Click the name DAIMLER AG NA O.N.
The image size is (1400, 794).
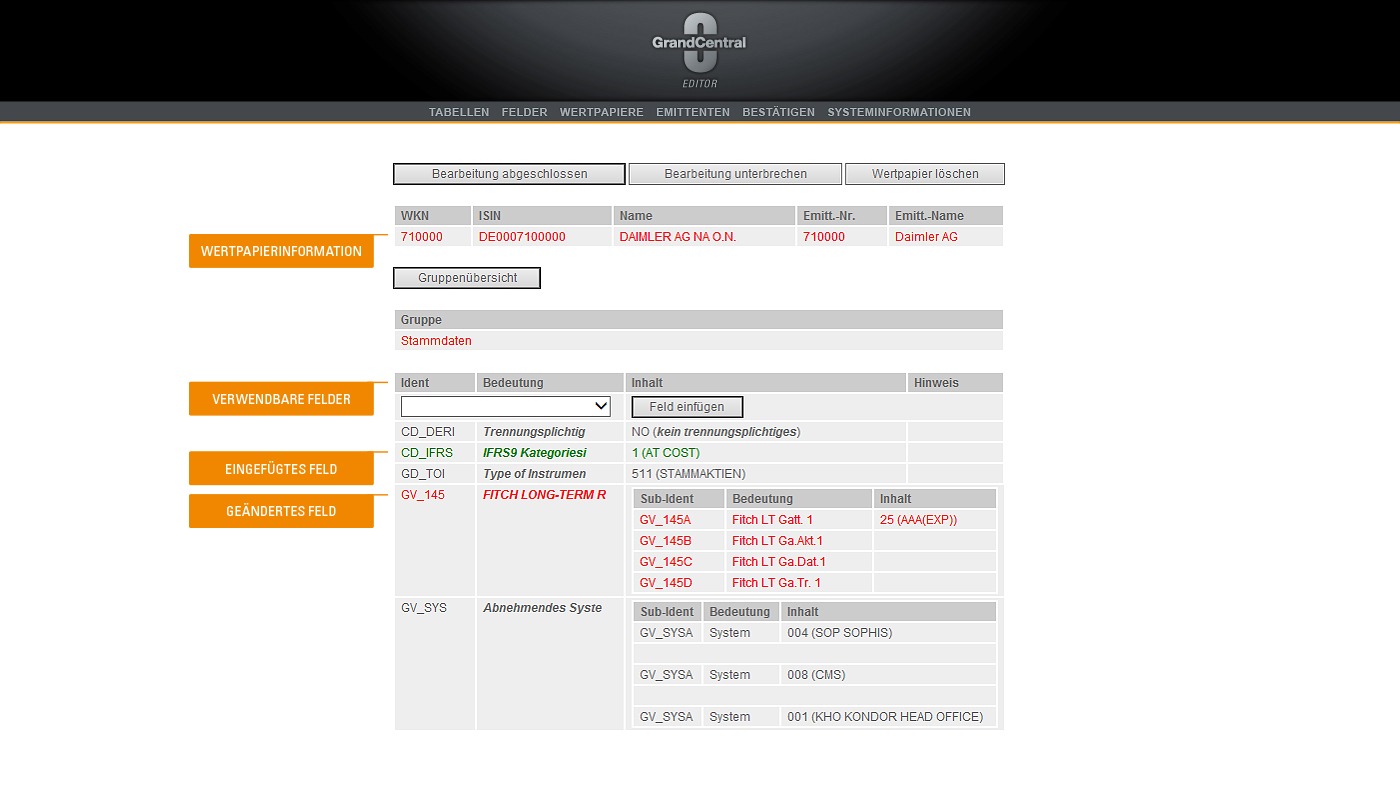pos(677,237)
